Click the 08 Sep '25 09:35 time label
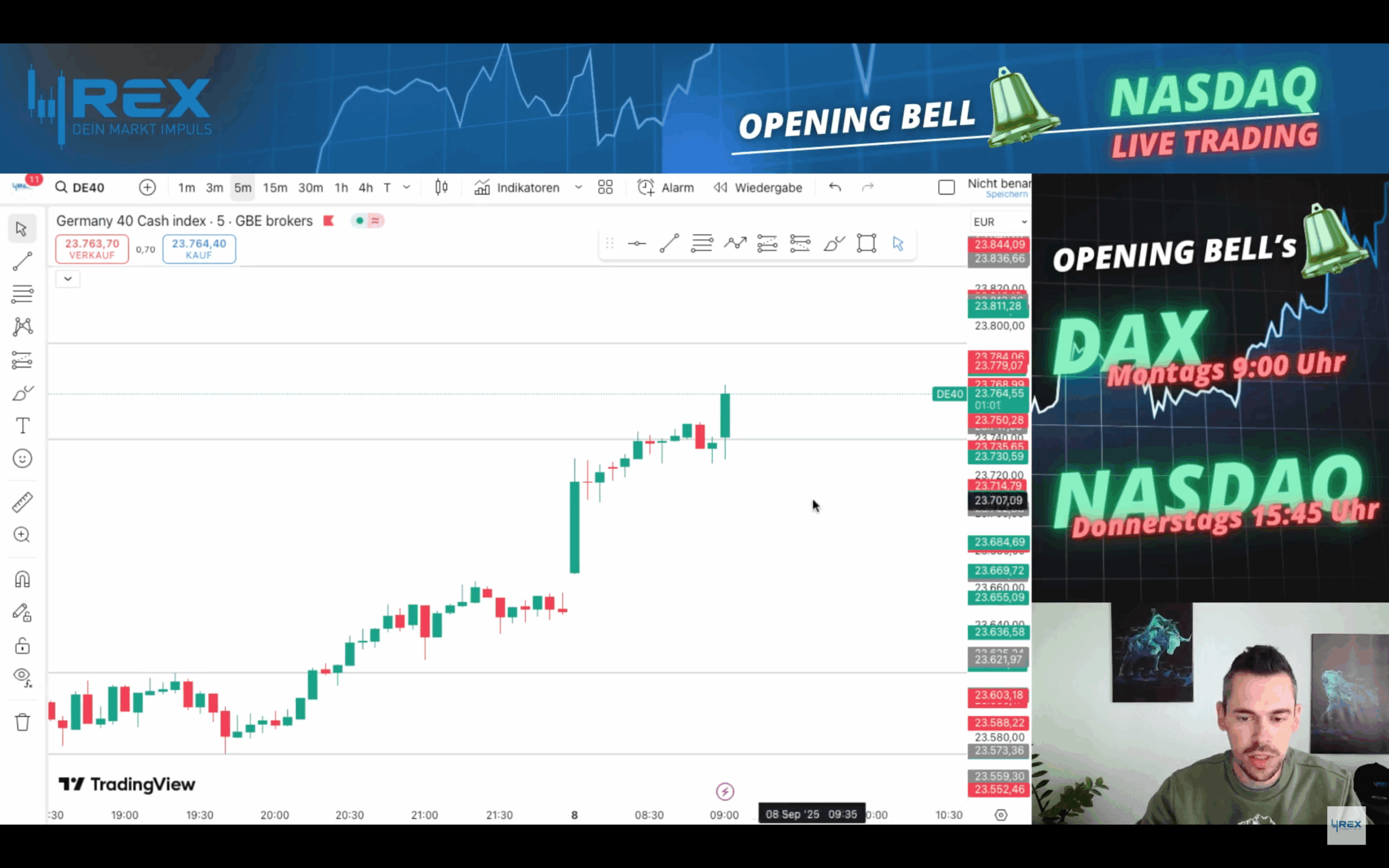This screenshot has width=1389, height=868. tap(812, 815)
